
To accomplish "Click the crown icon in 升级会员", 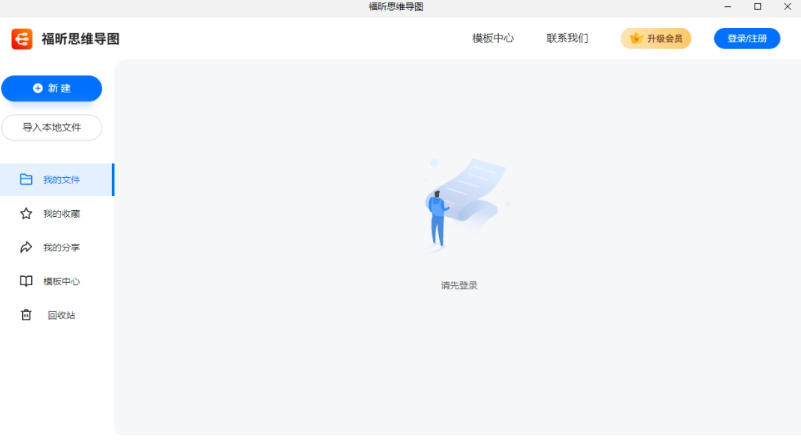I will (x=635, y=38).
